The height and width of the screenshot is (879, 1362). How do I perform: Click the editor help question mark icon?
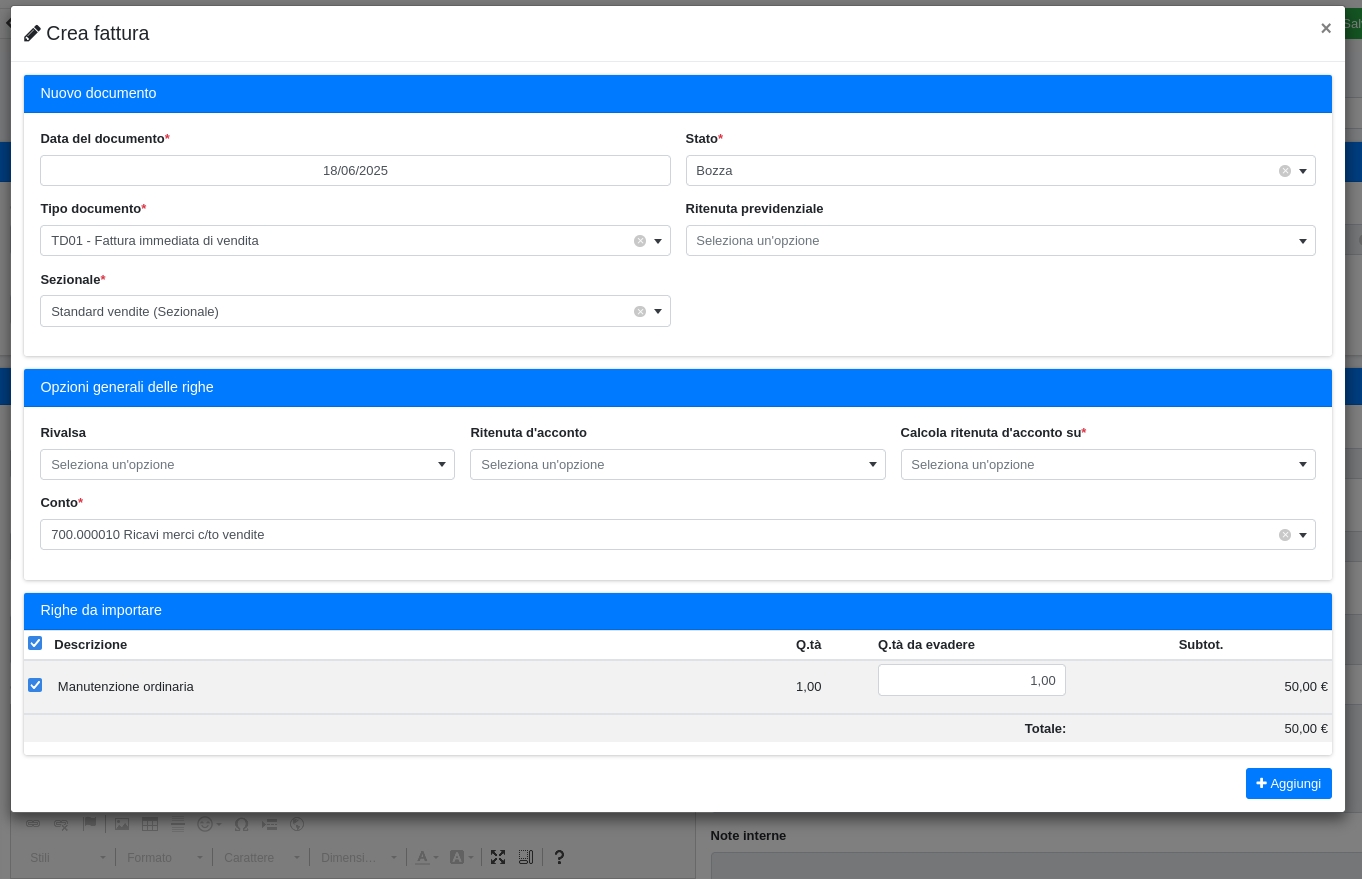pos(559,857)
